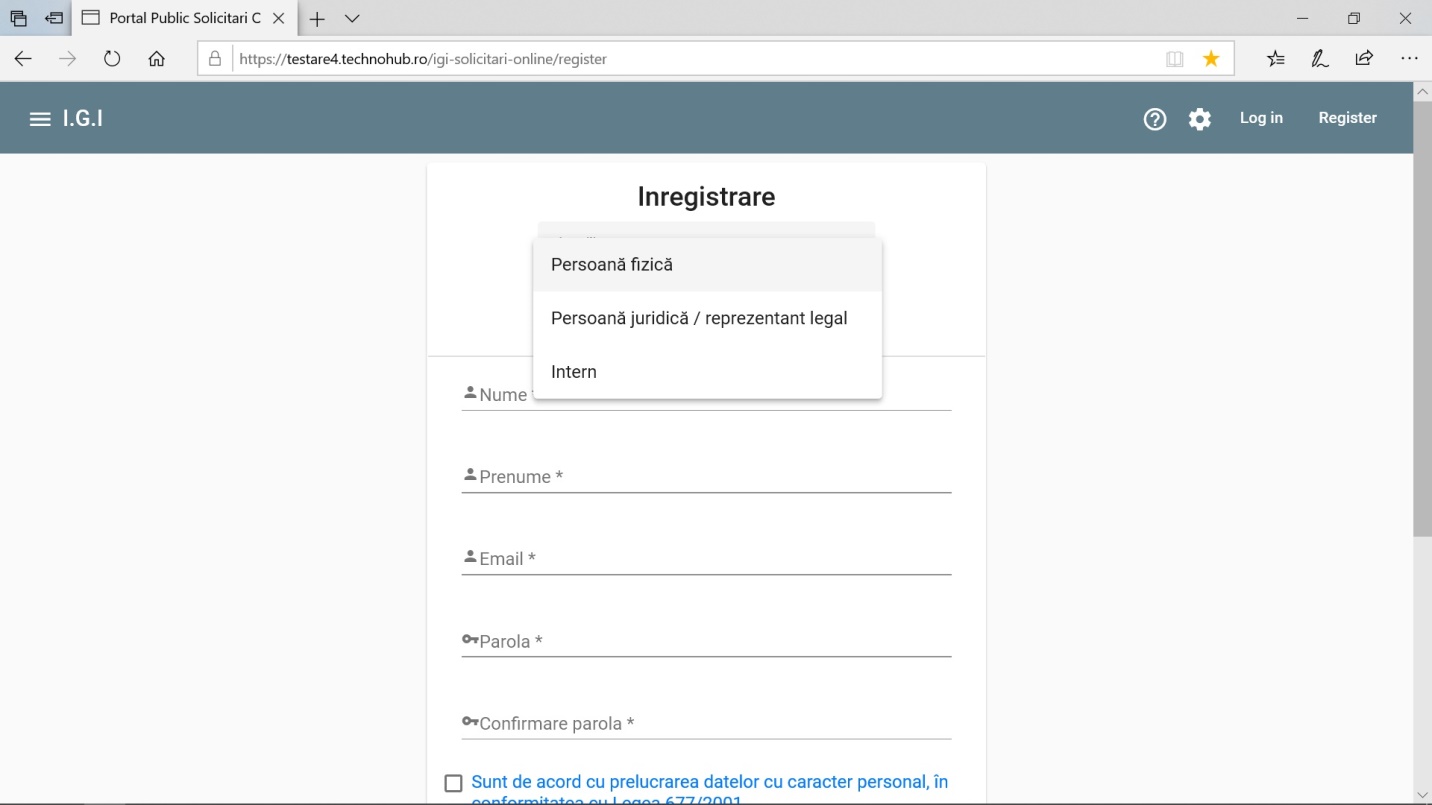
Task: Select Intern option
Action: click(x=708, y=372)
